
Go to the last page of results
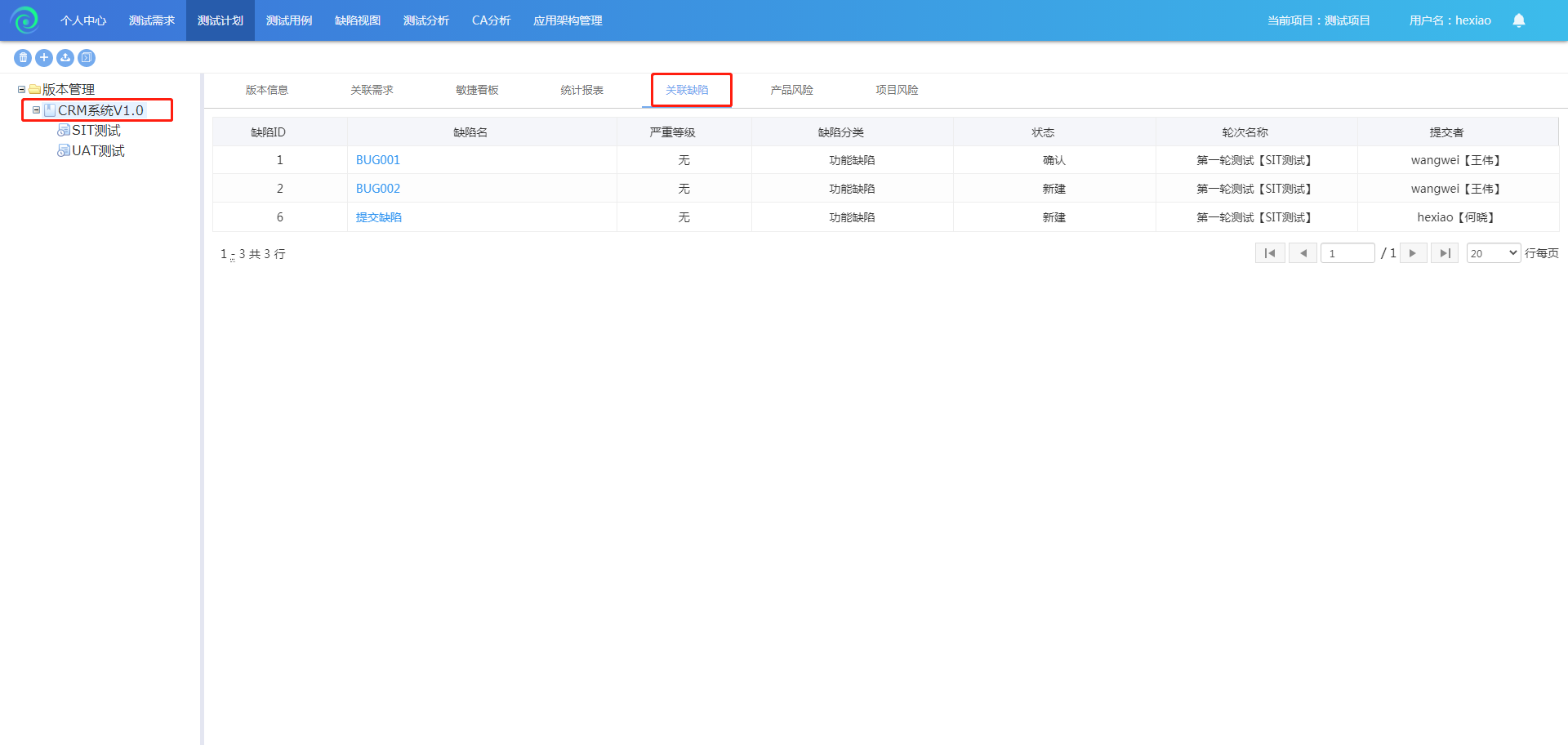(1444, 253)
